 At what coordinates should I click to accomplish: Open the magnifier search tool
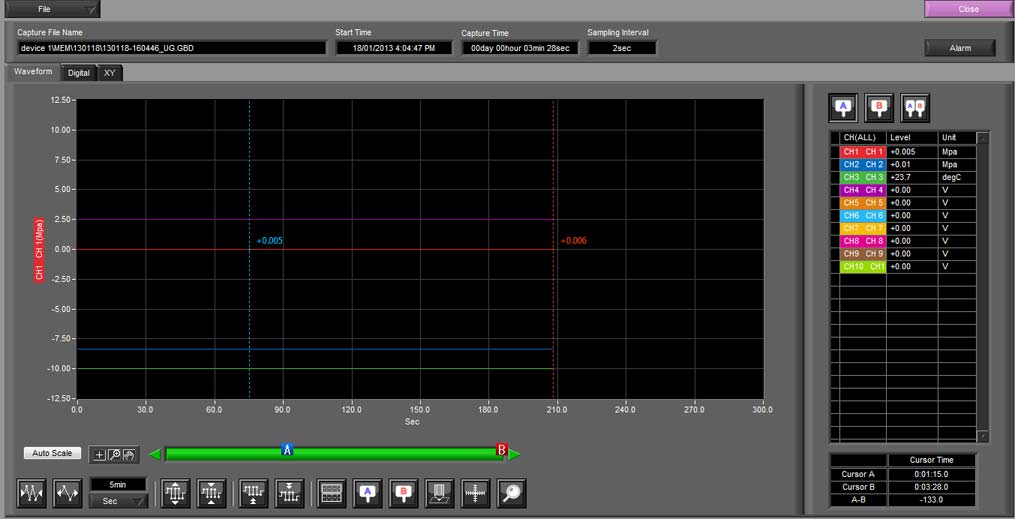(x=511, y=494)
